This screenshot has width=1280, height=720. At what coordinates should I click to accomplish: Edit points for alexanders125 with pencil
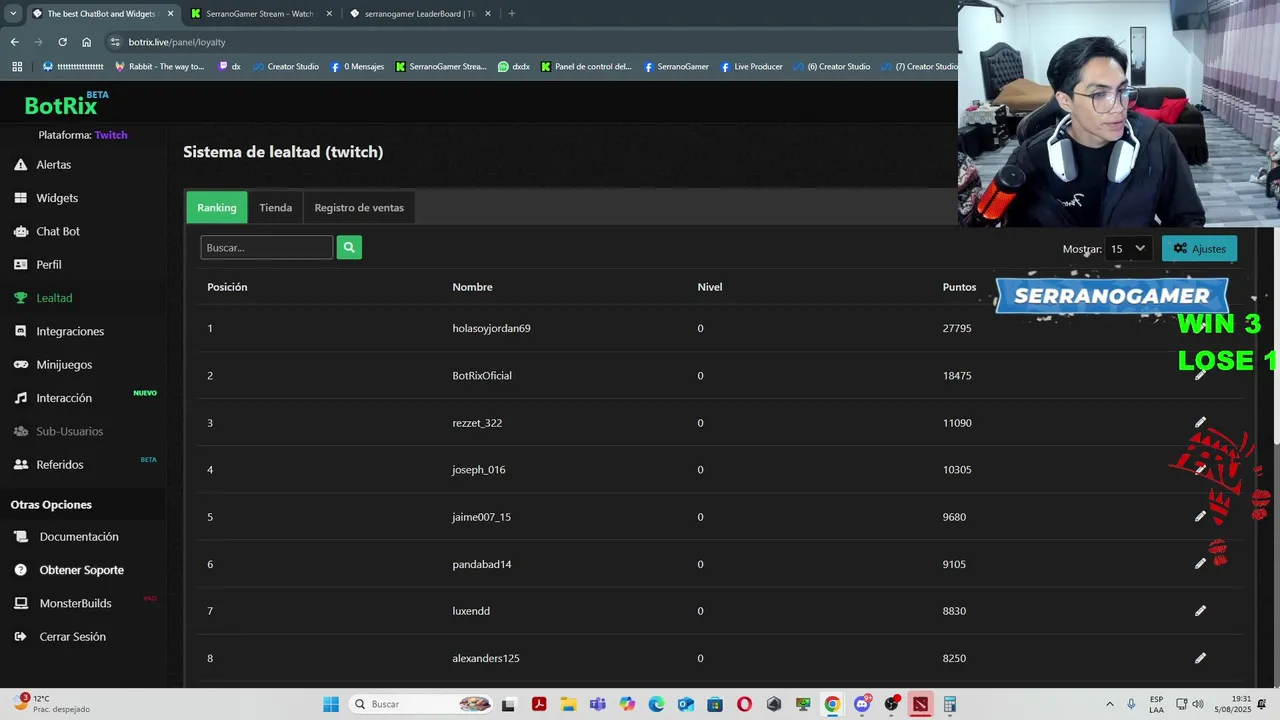pyautogui.click(x=1200, y=658)
